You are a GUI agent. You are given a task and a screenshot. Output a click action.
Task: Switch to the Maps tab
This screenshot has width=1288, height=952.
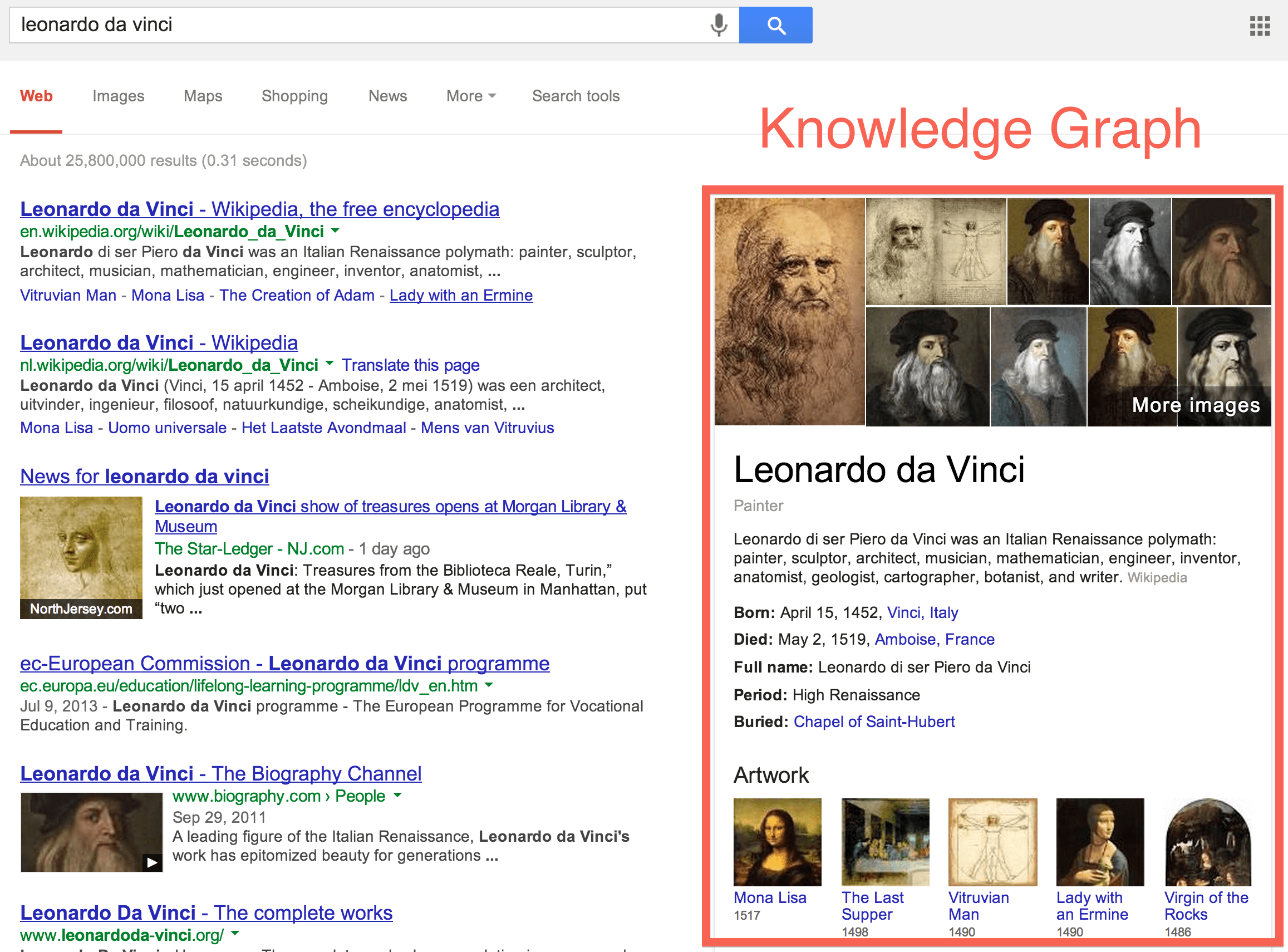pyautogui.click(x=203, y=96)
